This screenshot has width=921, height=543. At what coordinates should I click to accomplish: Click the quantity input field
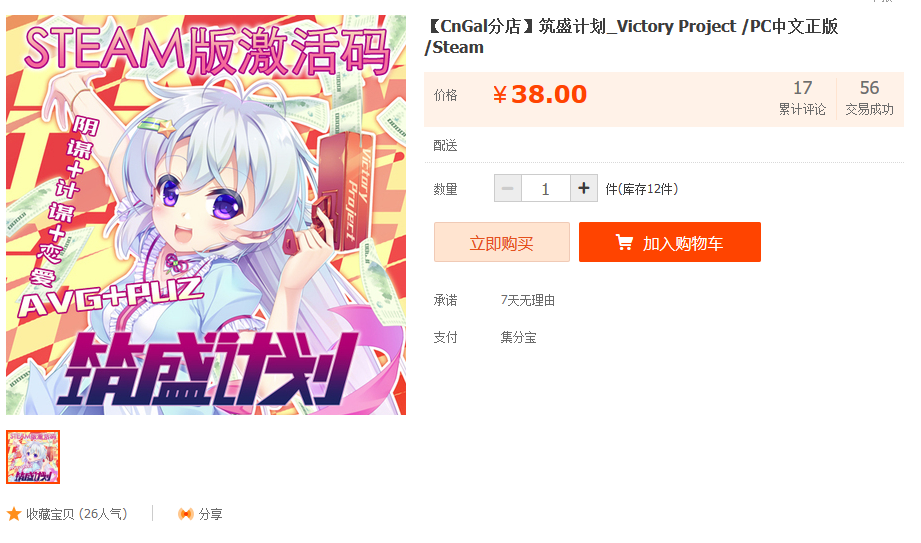click(x=546, y=188)
